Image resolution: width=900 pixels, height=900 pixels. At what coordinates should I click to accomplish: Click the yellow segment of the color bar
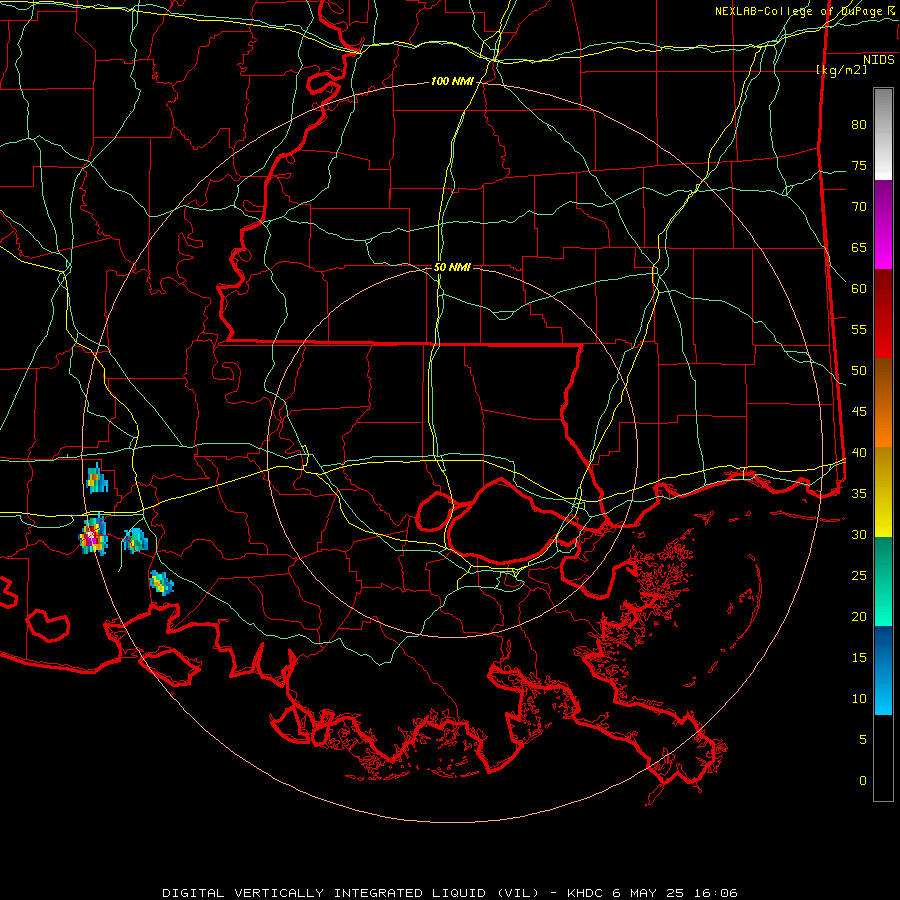(883, 492)
